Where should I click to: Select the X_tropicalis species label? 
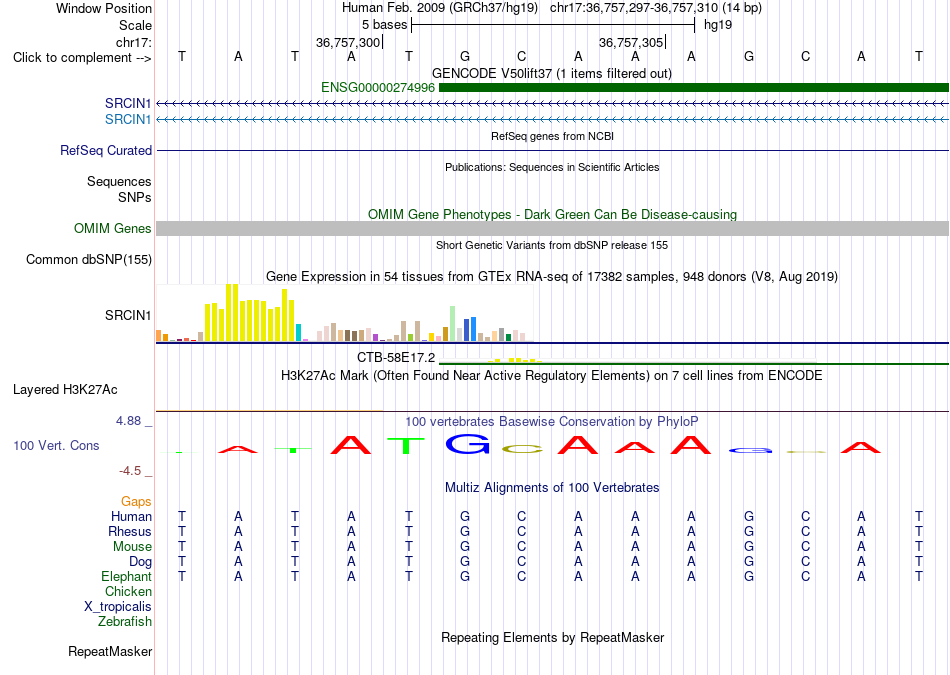point(118,607)
